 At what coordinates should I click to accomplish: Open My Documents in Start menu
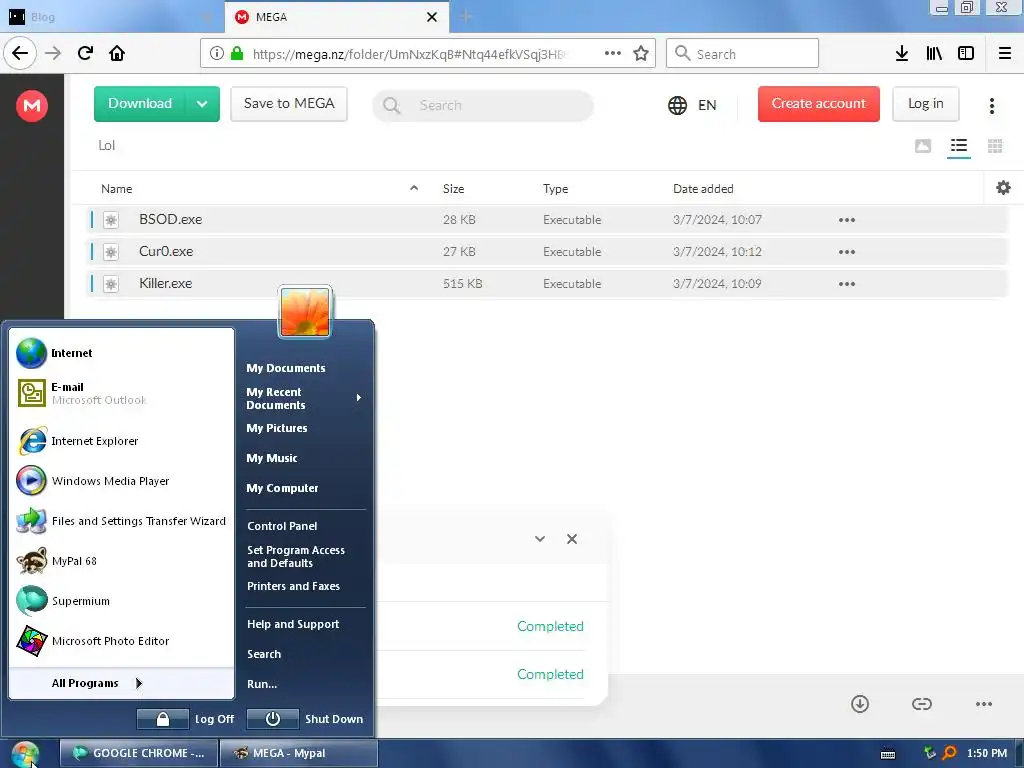click(285, 368)
